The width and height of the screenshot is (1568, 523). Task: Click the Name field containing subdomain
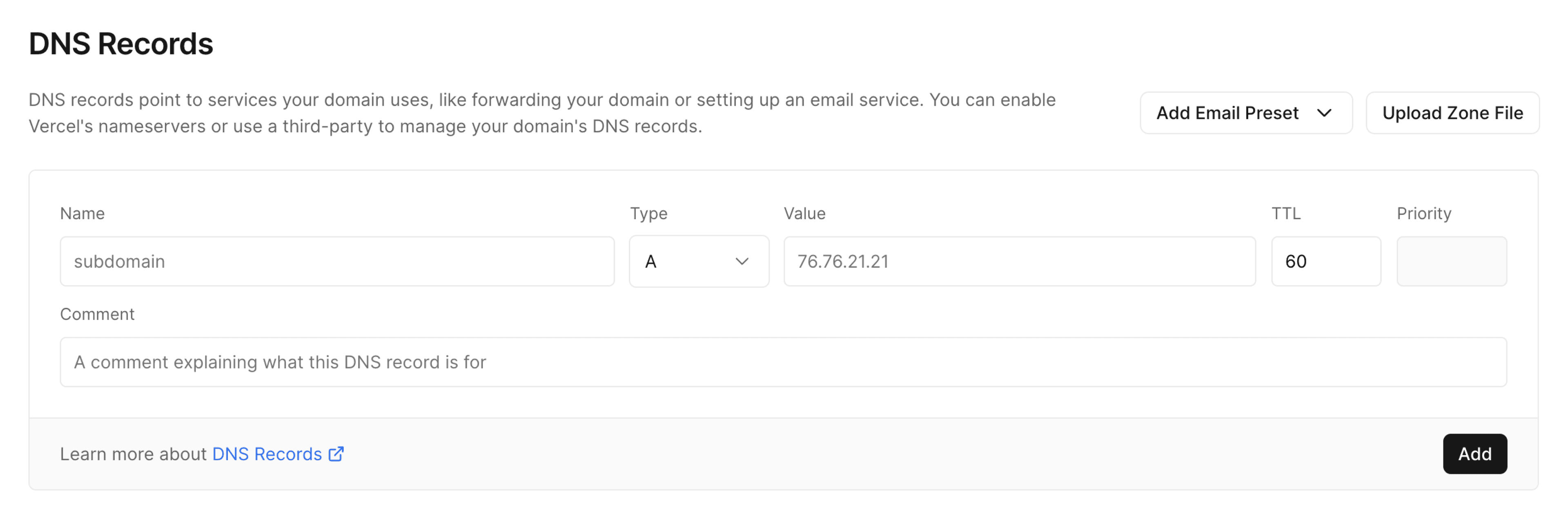click(337, 261)
